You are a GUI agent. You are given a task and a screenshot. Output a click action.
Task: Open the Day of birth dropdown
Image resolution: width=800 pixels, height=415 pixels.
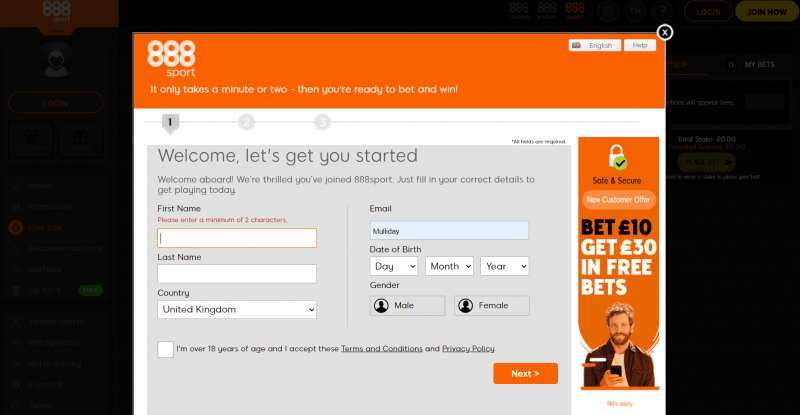393,266
